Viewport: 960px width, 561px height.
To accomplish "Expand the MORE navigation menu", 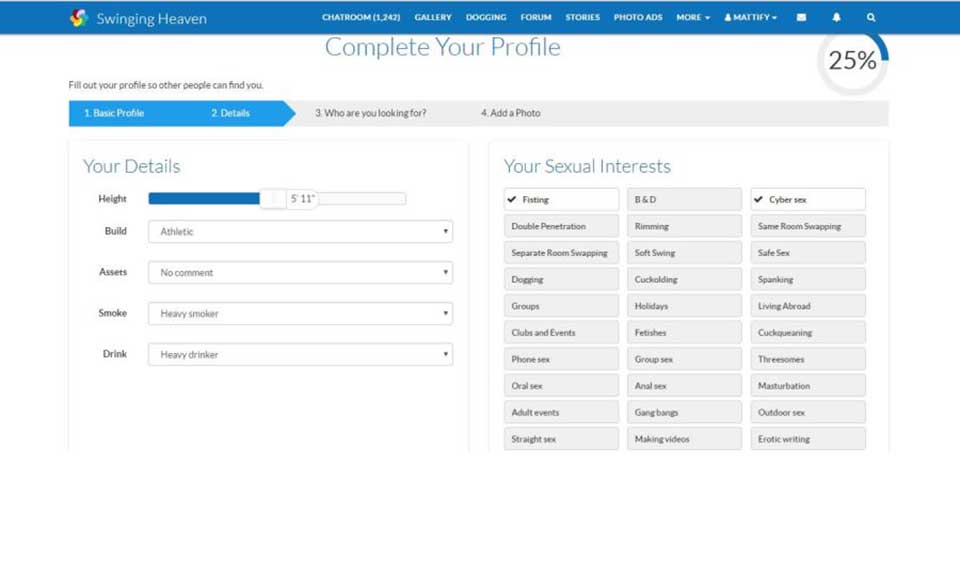I will click(692, 17).
